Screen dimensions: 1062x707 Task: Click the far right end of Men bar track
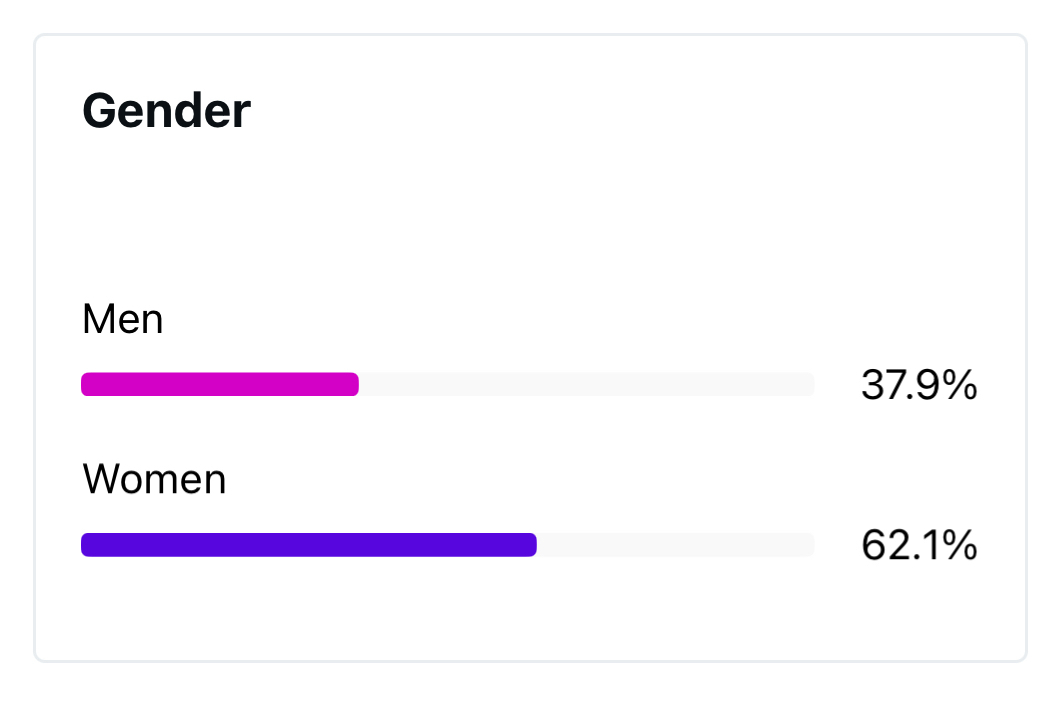coord(810,385)
